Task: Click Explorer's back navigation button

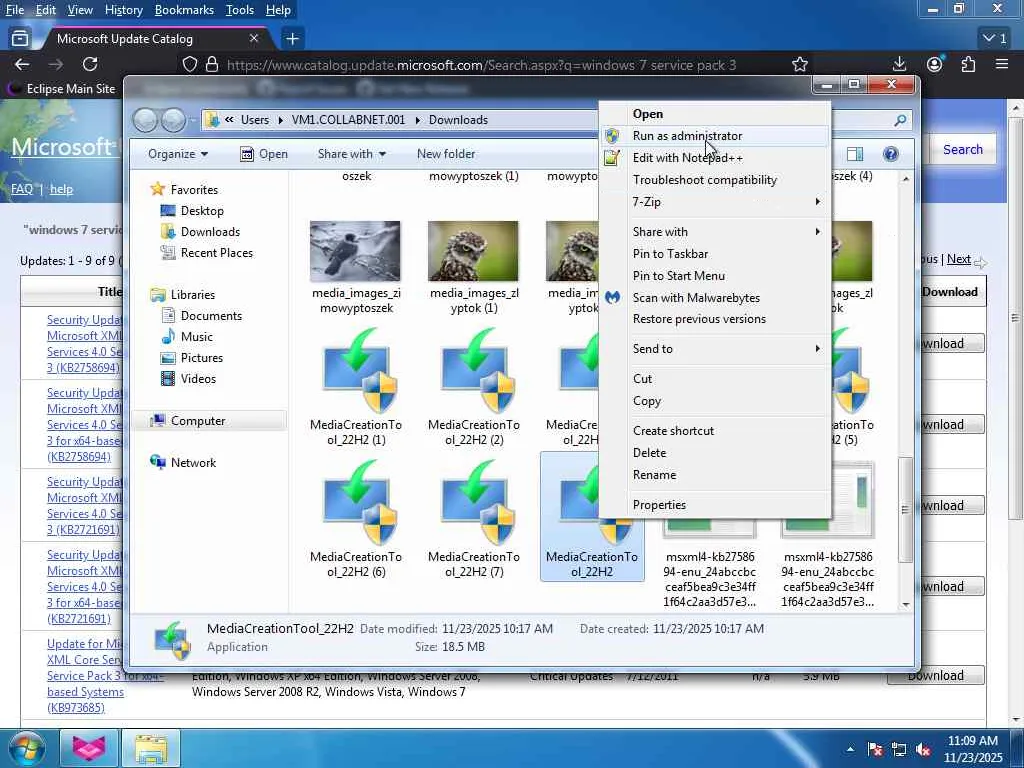Action: click(146, 120)
